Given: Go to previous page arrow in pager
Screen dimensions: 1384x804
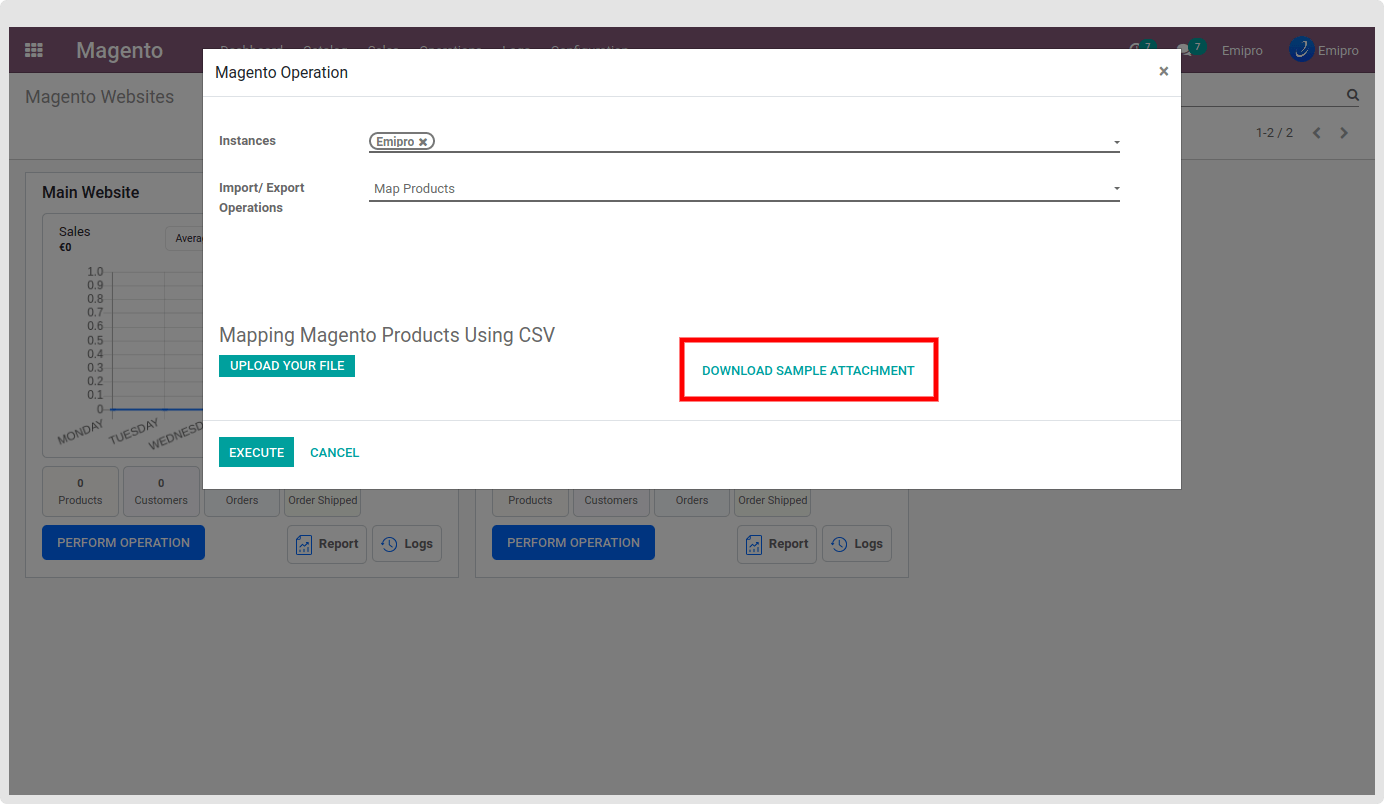Looking at the screenshot, I should pyautogui.click(x=1317, y=133).
